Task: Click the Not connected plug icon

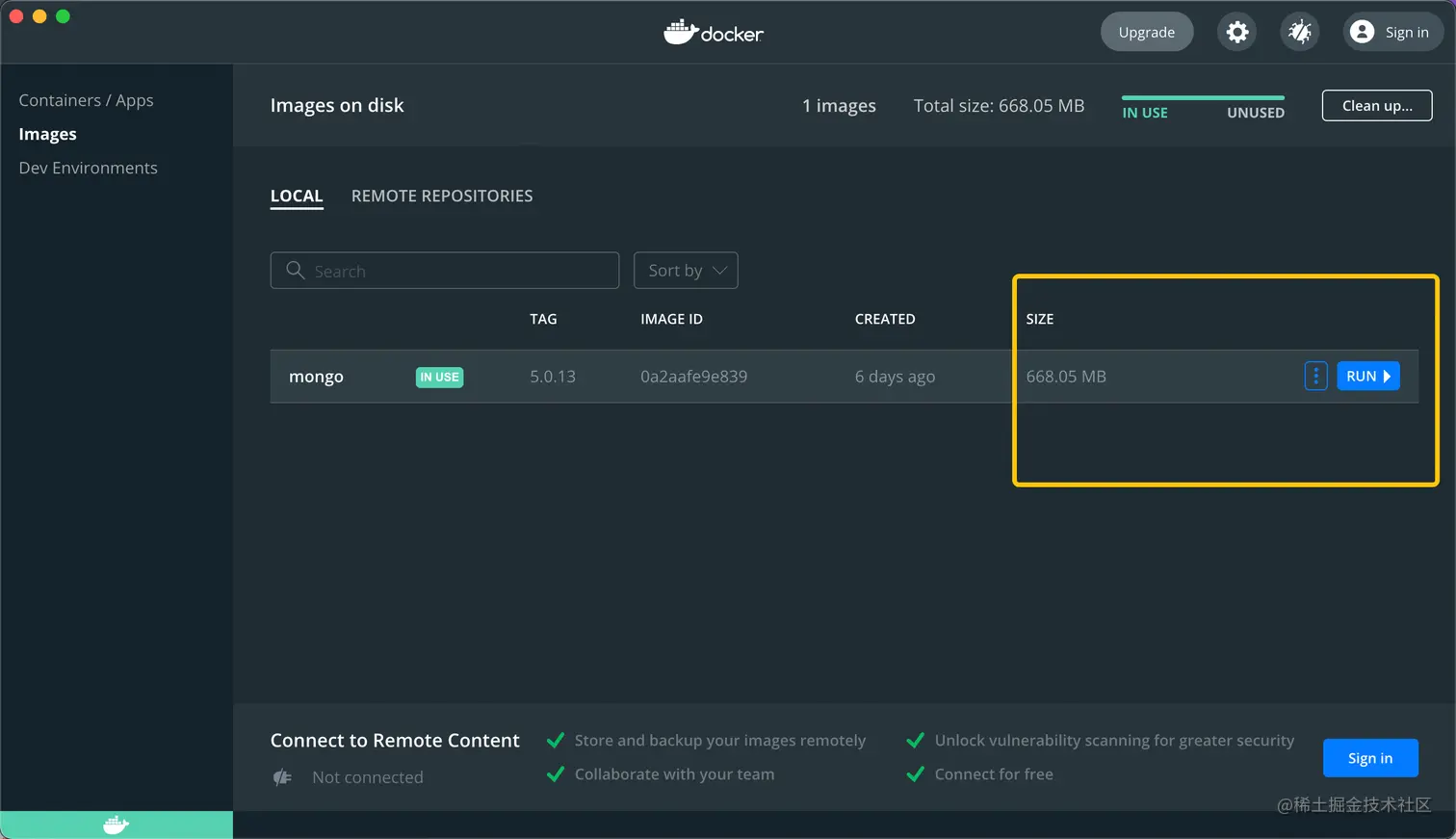Action: (282, 777)
